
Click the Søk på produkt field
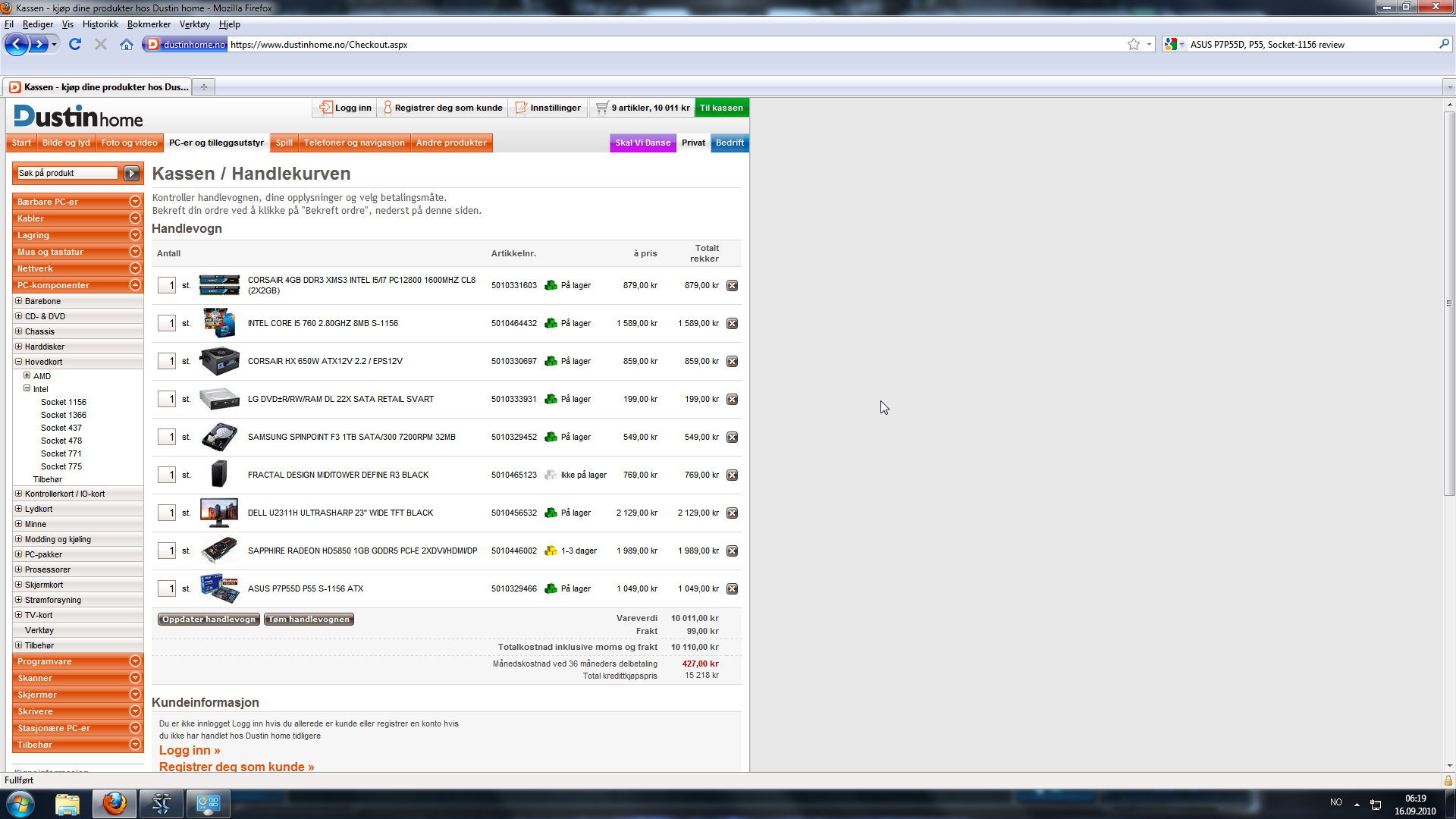[67, 174]
